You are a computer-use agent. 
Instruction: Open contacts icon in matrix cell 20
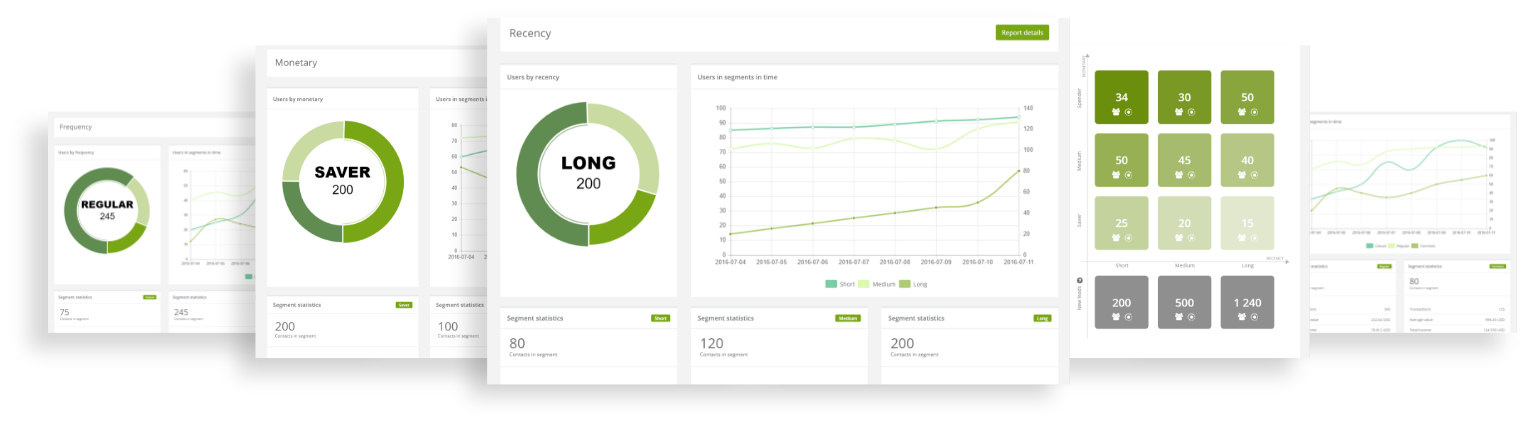(1179, 238)
